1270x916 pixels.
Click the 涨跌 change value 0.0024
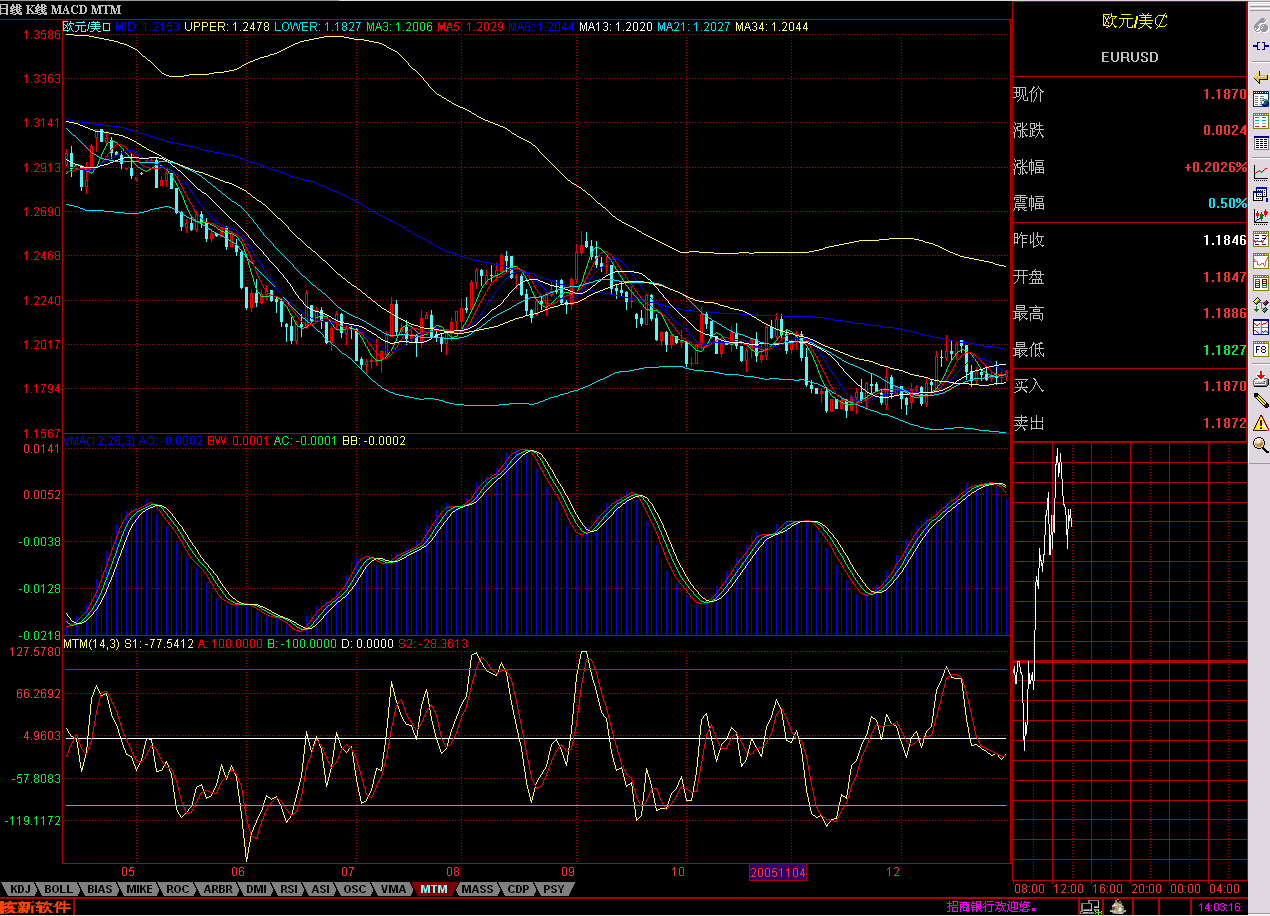click(x=1224, y=131)
